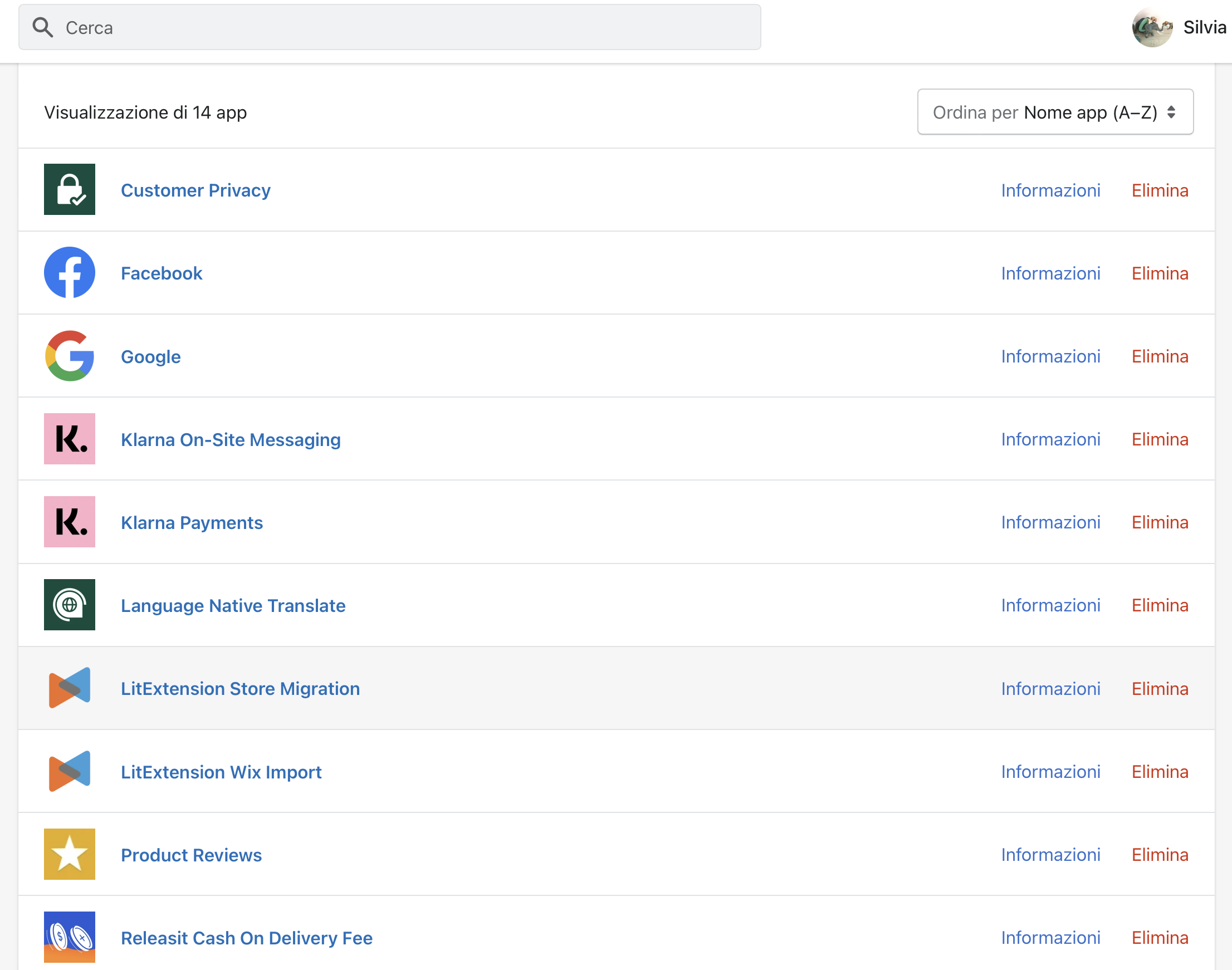Click the Google G logo icon

(x=69, y=356)
